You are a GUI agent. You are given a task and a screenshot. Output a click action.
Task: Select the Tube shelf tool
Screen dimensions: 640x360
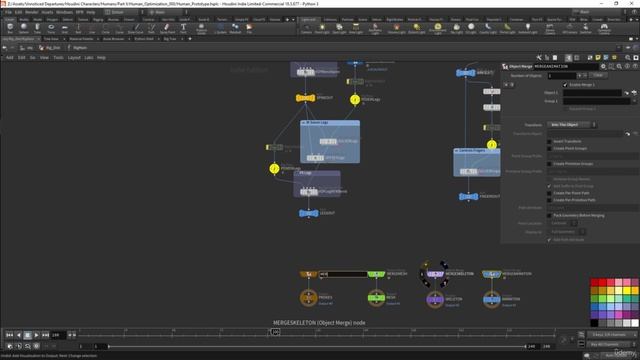[37, 28]
